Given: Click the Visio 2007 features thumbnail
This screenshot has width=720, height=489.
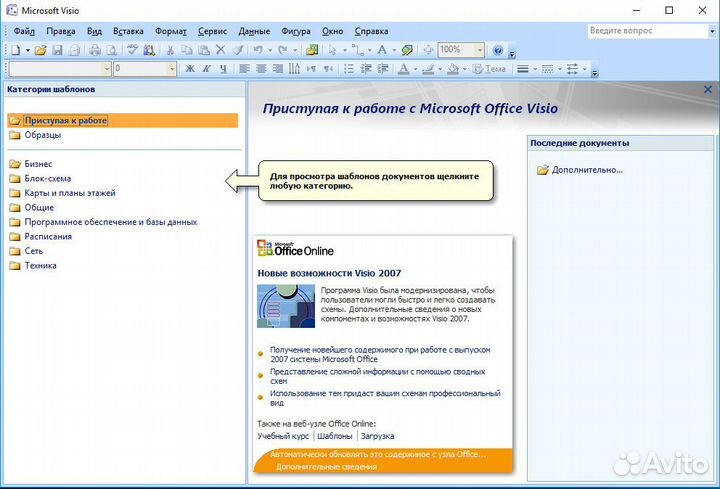Looking at the screenshot, I should point(286,306).
